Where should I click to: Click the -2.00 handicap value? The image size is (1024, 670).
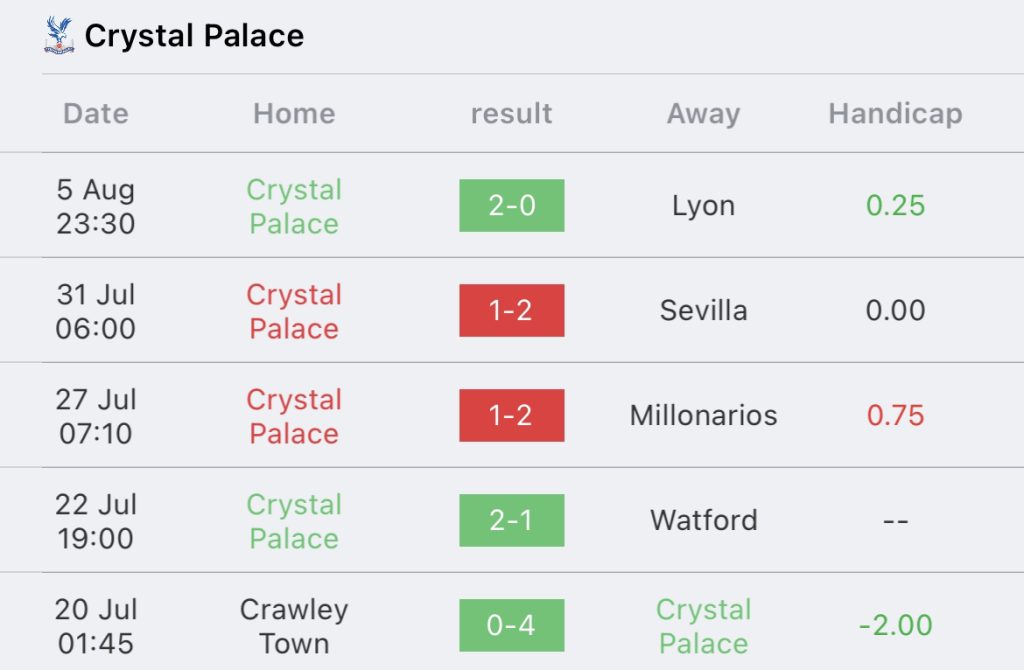click(895, 626)
